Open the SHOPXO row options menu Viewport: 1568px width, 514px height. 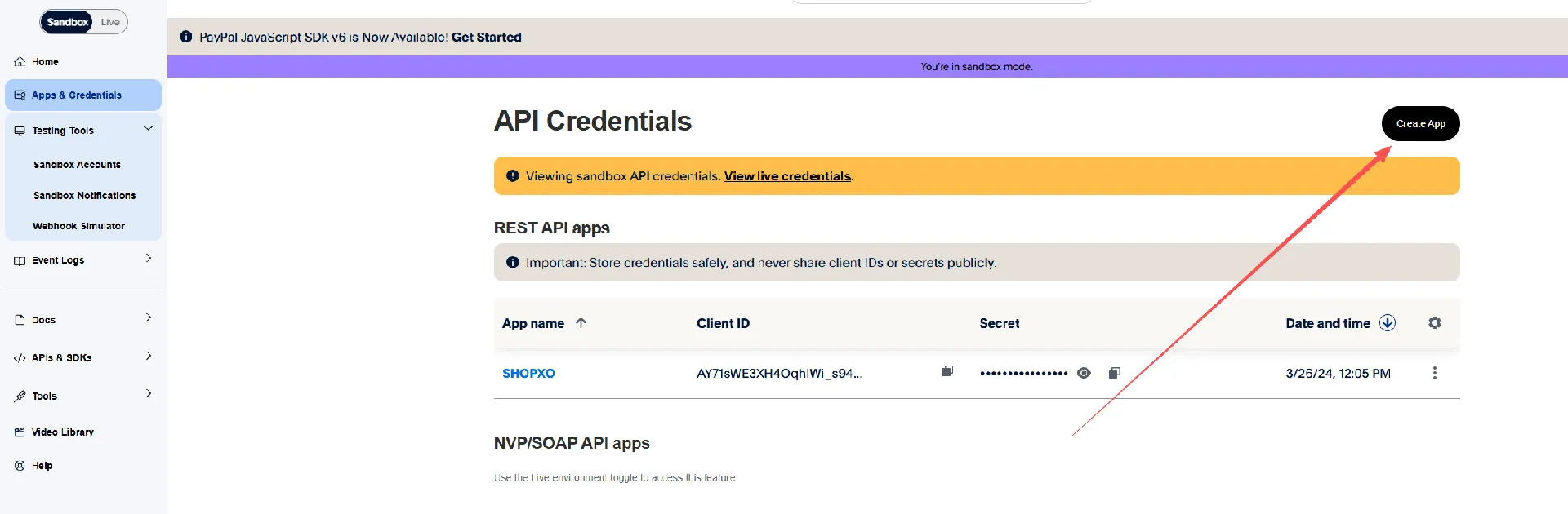[x=1435, y=373]
